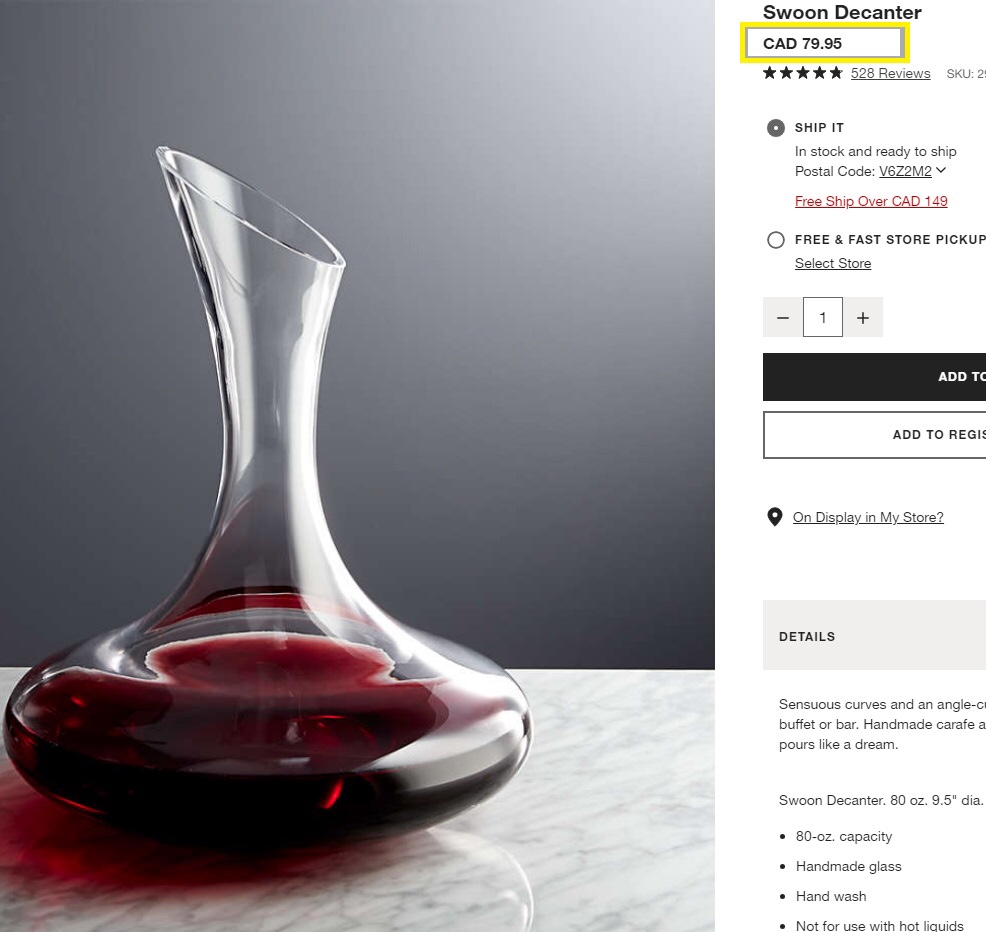Viewport: 986px width, 932px height.
Task: Select the SHIP IT radio button
Action: (x=775, y=127)
